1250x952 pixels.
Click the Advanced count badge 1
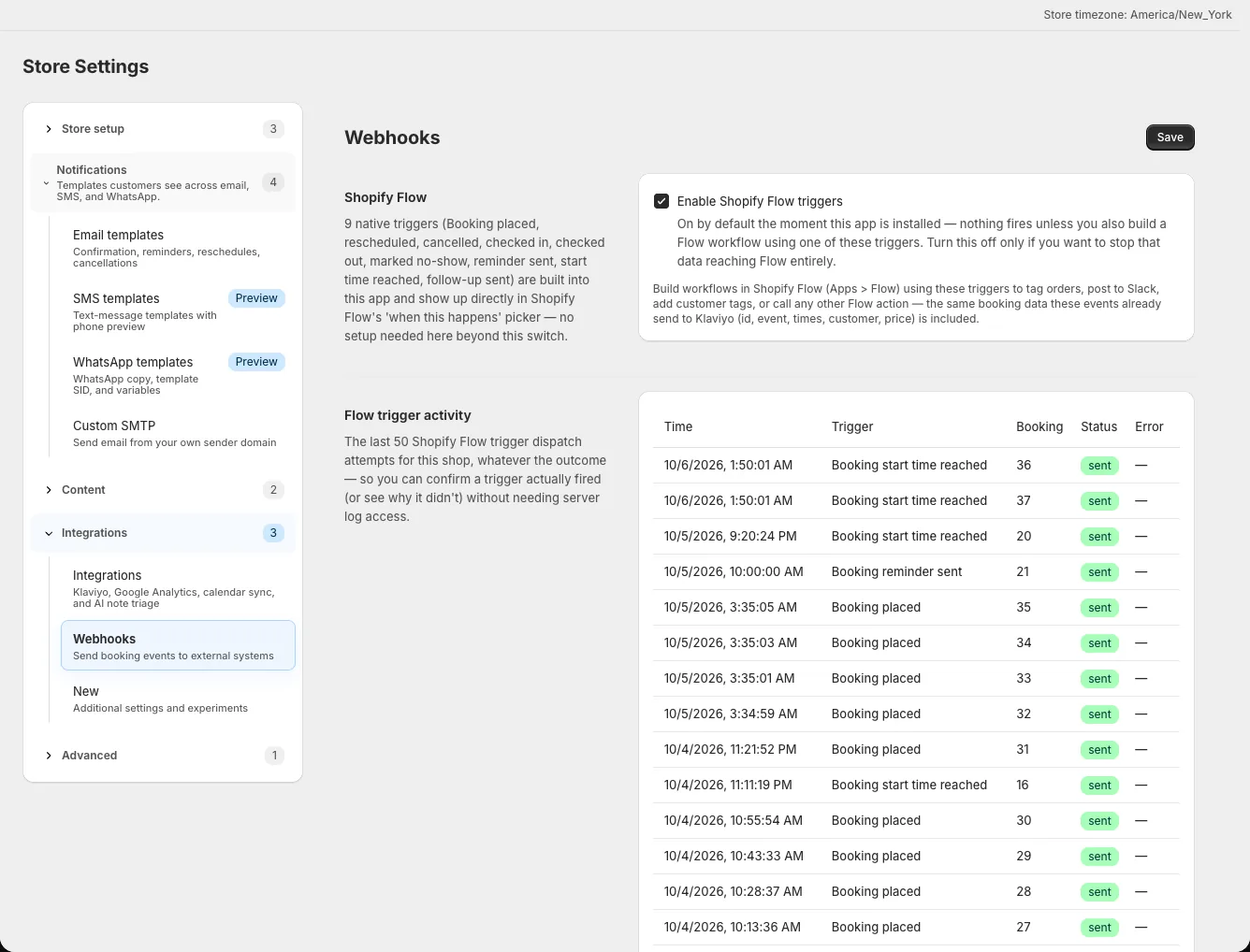[274, 756]
